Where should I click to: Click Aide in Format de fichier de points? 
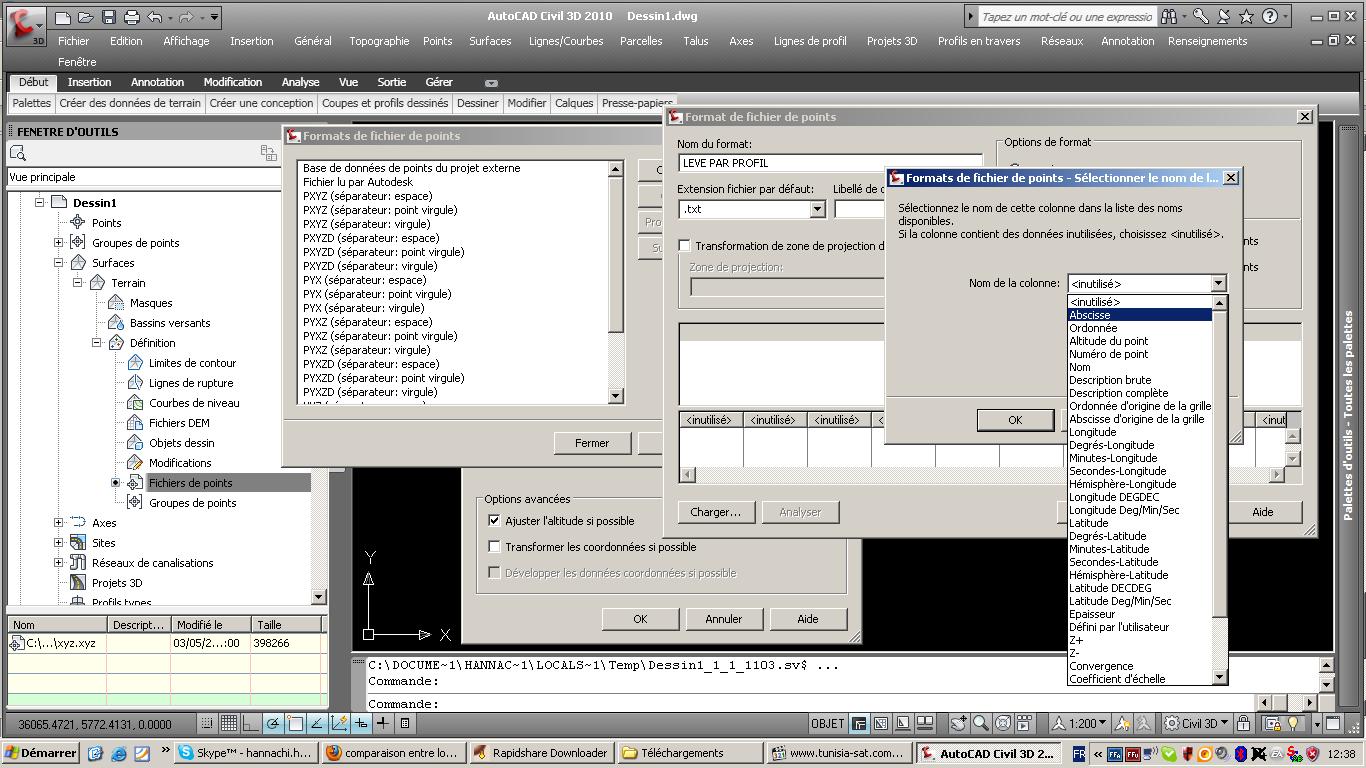pos(1263,512)
